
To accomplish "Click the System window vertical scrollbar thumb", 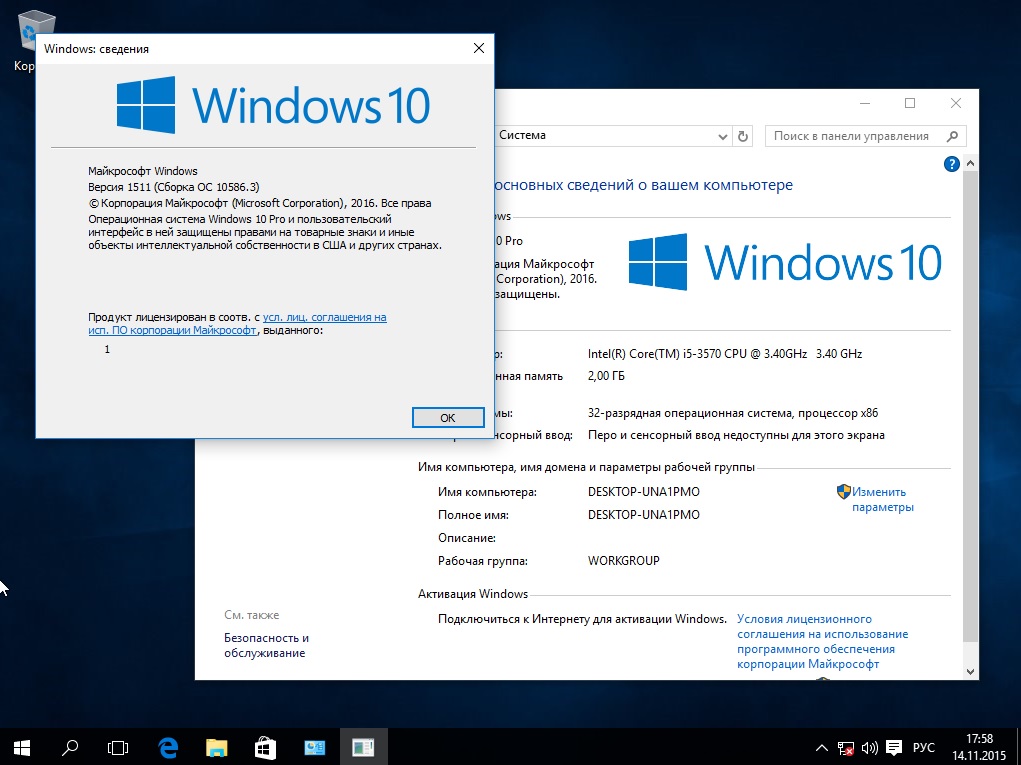I will click(970, 406).
